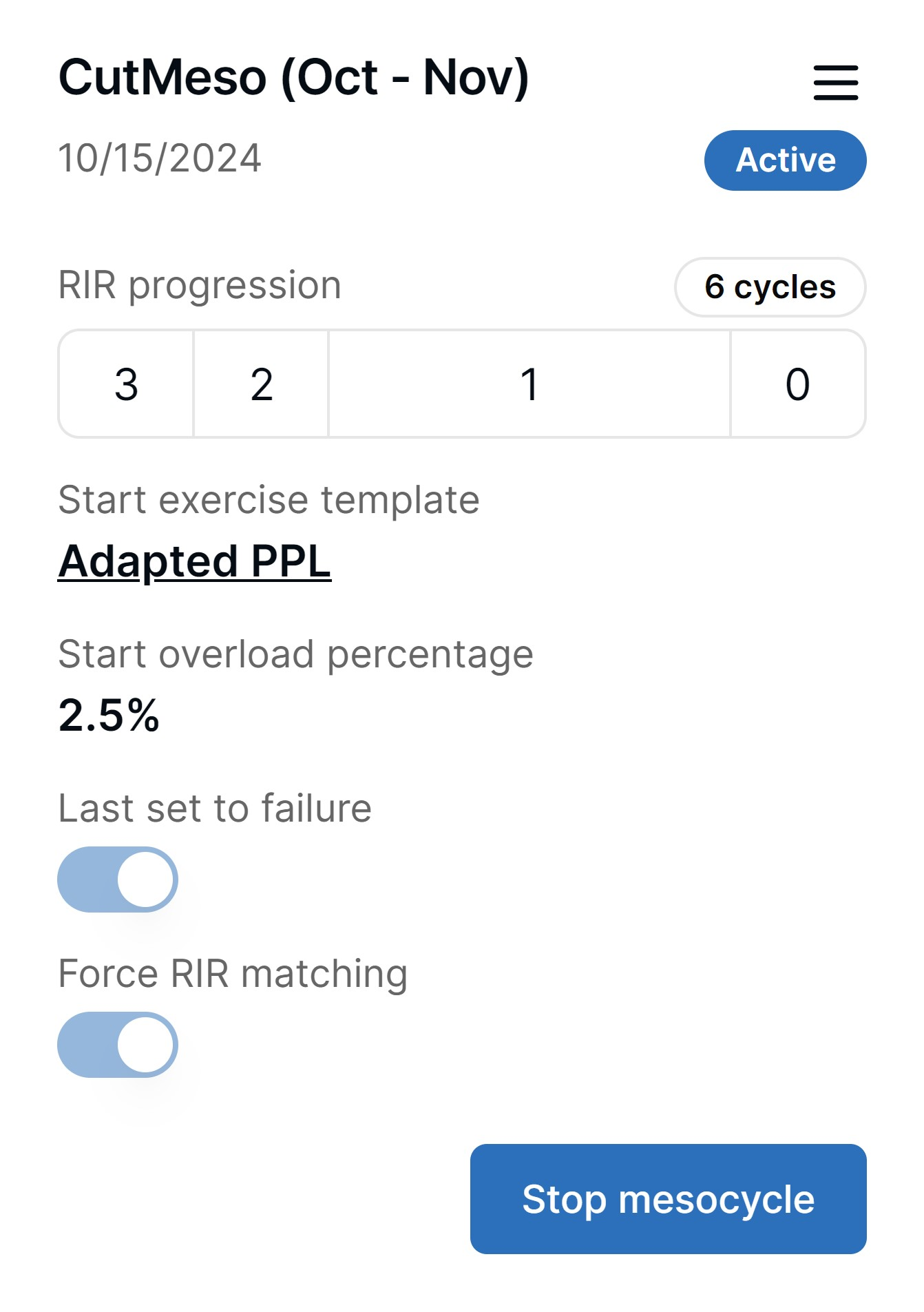The height and width of the screenshot is (1312, 924).
Task: Select the RIR 2 progression segment
Action: click(x=261, y=384)
